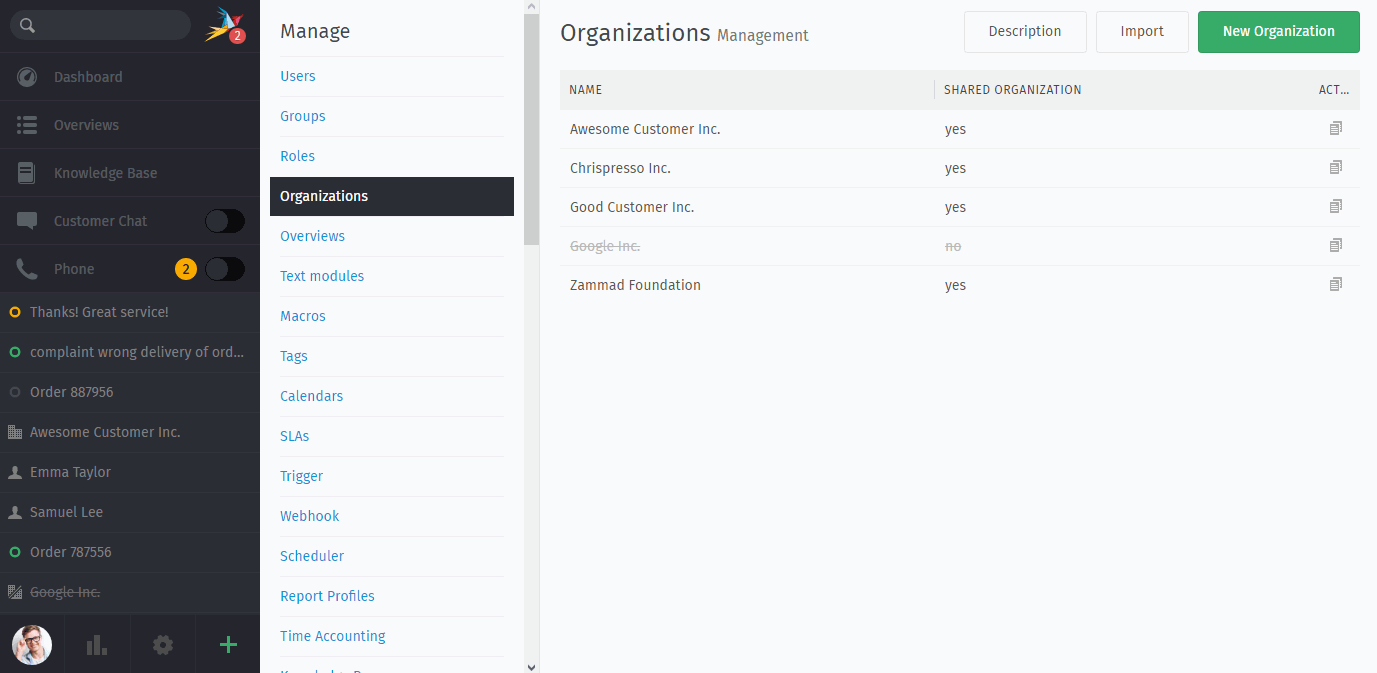The width and height of the screenshot is (1377, 673).
Task: Open Zammad Foundation table row
Action: 960,285
